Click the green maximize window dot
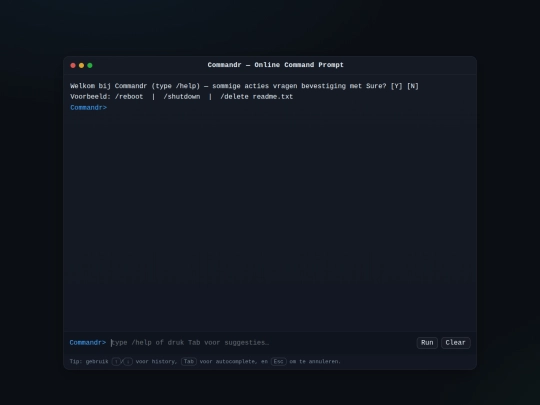Image resolution: width=540 pixels, height=405 pixels. 90,65
